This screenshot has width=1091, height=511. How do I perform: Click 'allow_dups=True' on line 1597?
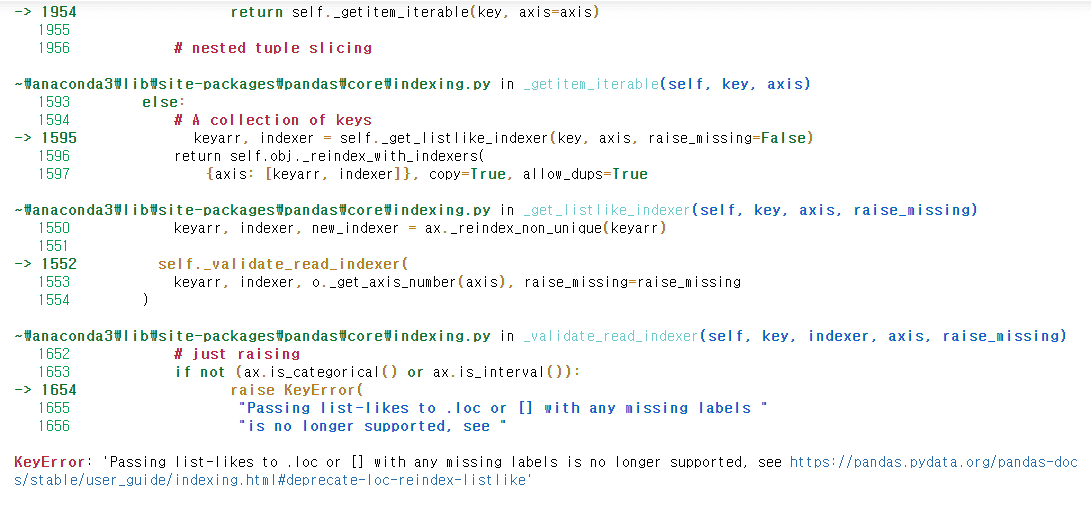(x=585, y=174)
